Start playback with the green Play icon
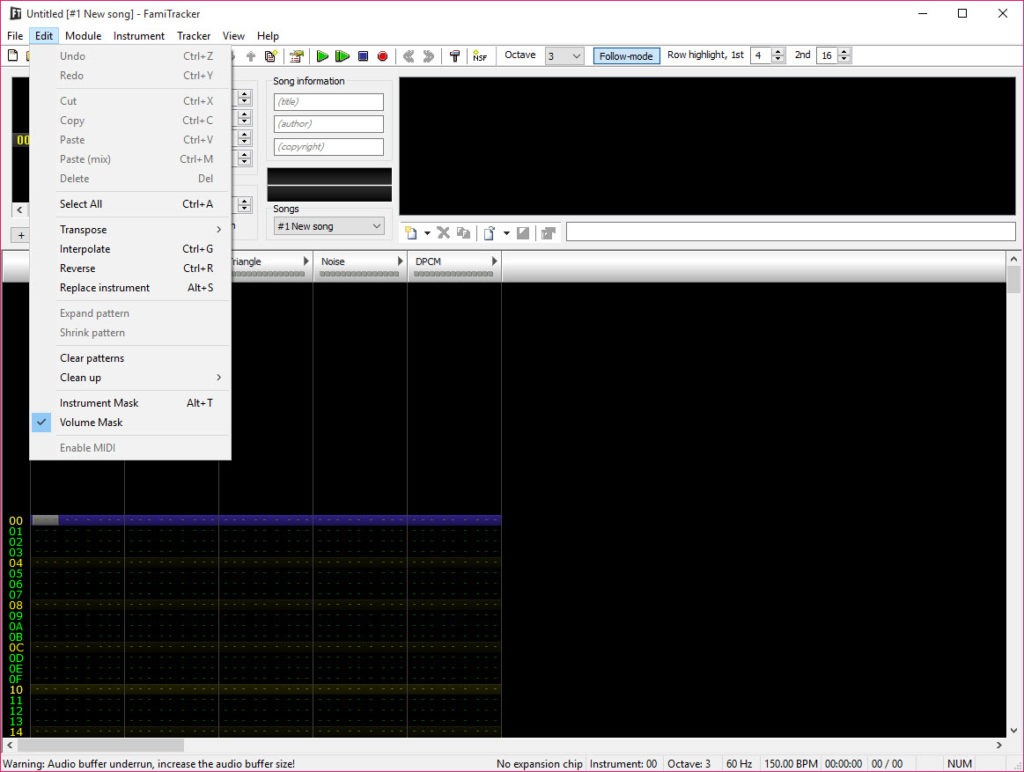Viewport: 1024px width, 772px height. (x=322, y=56)
